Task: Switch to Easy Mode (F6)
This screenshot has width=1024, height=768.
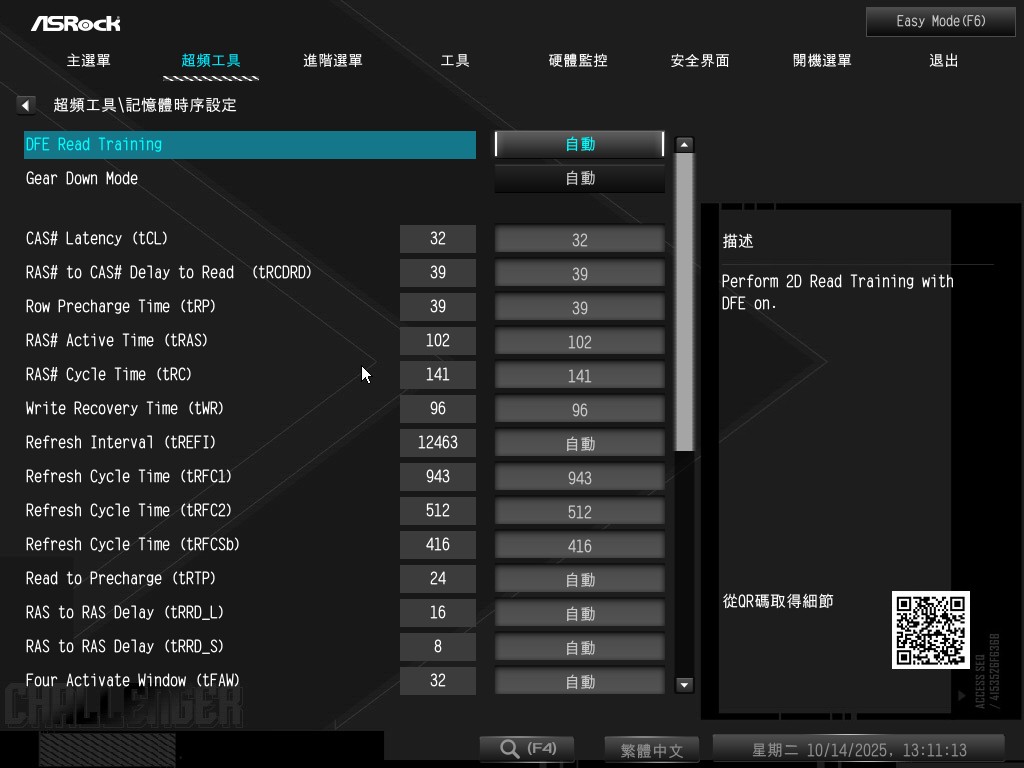Action: point(940,21)
